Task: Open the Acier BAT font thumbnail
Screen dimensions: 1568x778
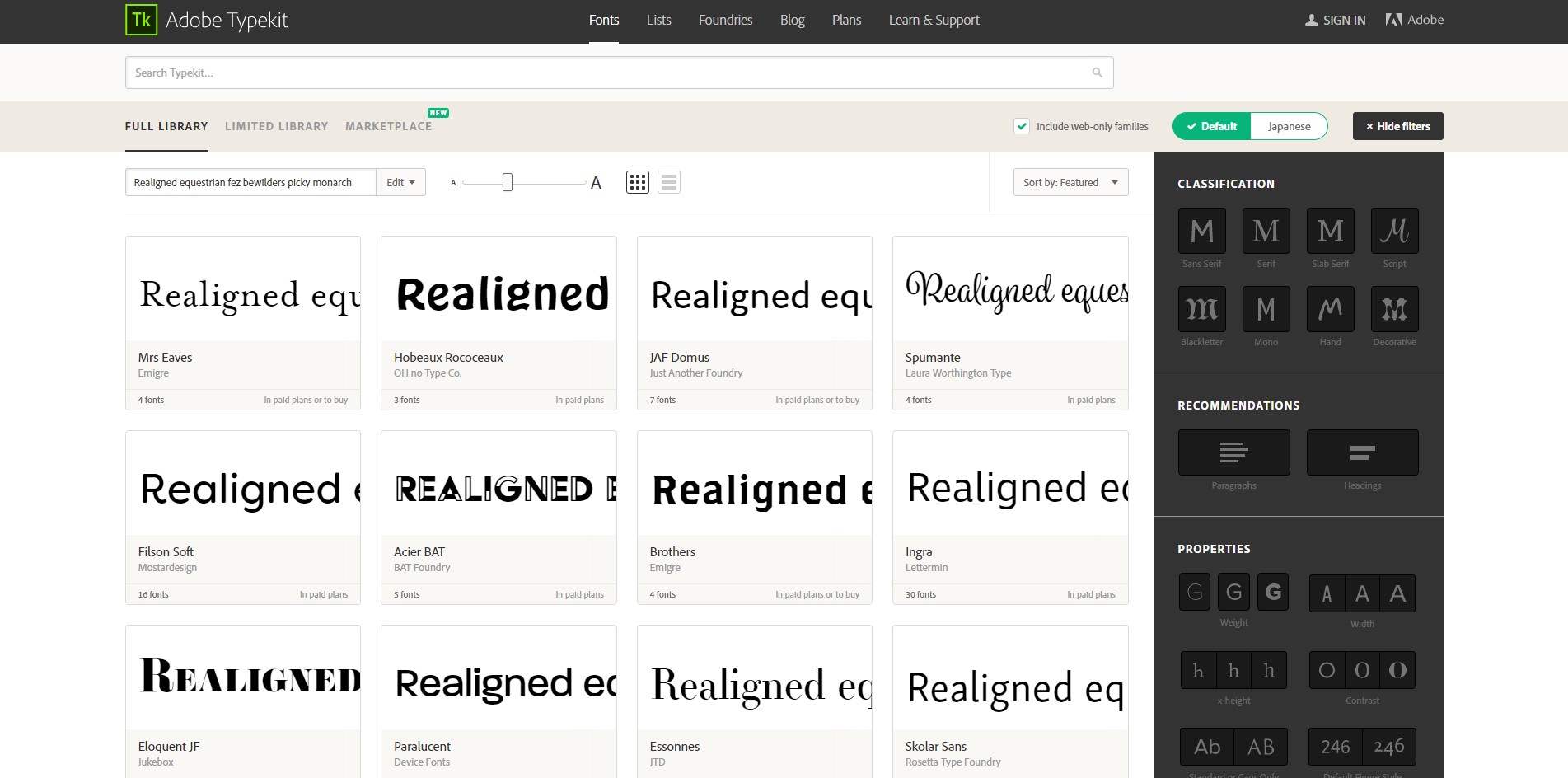Action: coord(498,483)
